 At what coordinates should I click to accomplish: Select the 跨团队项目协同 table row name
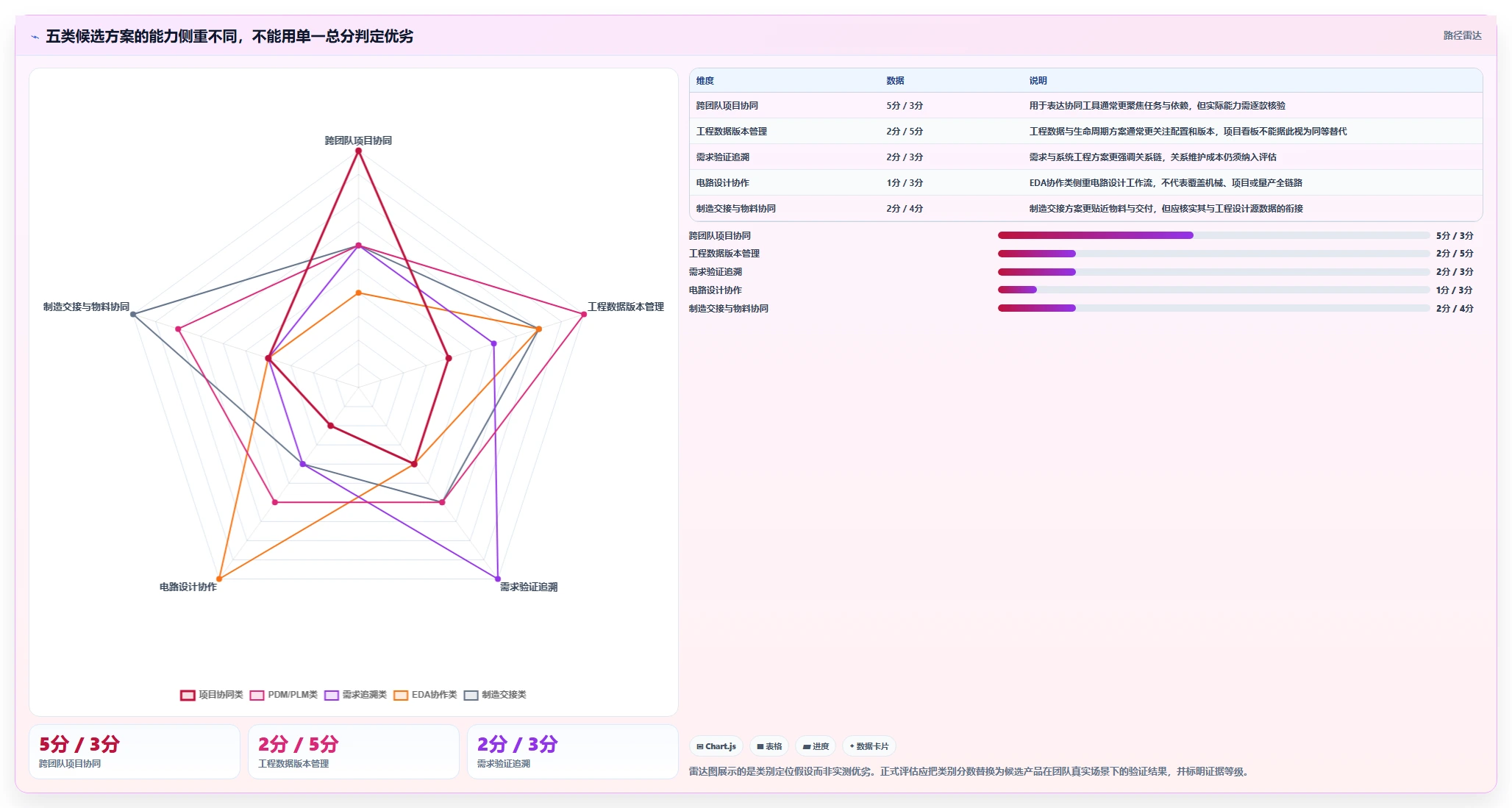coord(727,106)
